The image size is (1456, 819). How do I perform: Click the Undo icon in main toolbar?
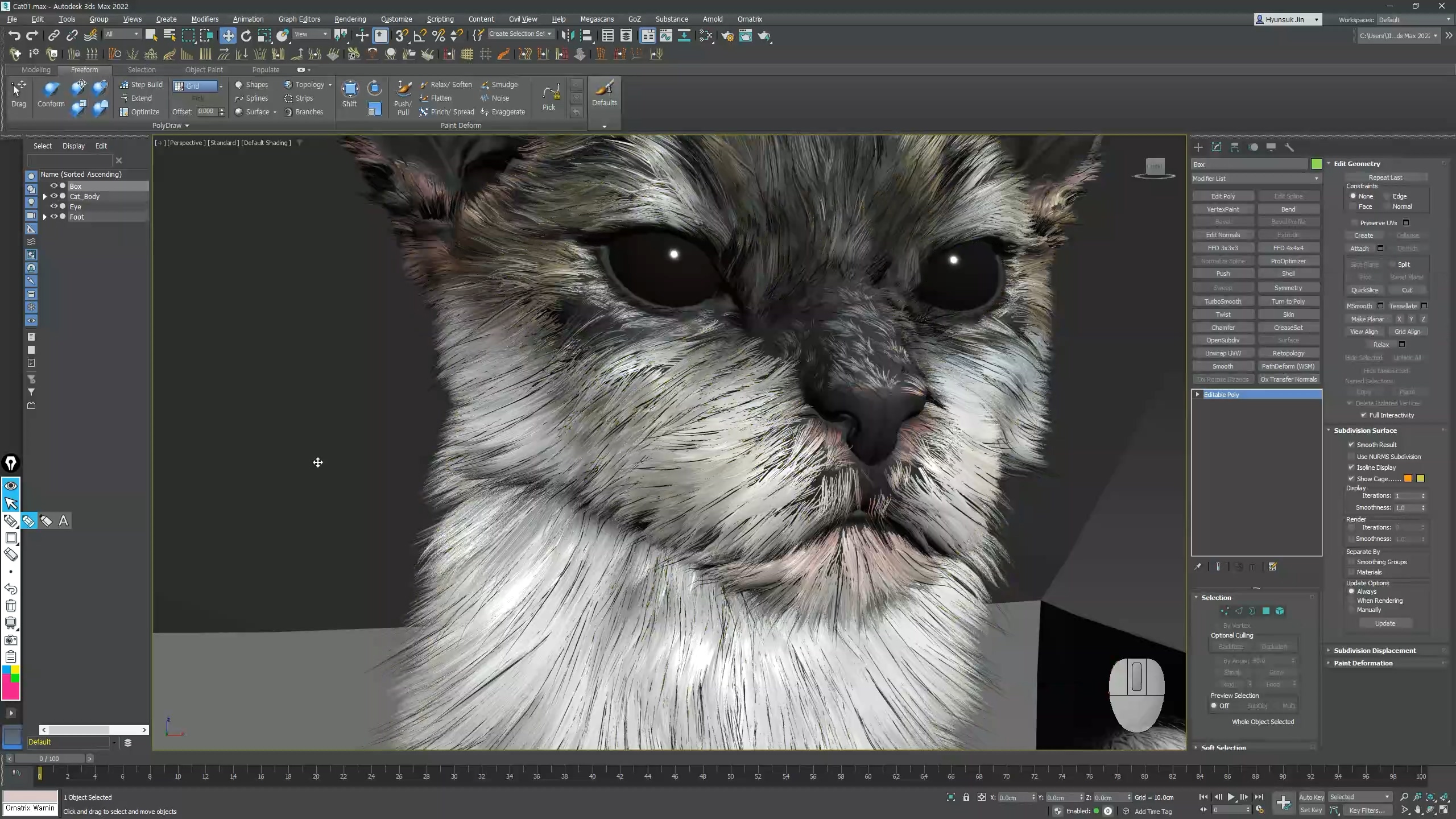coord(14,36)
